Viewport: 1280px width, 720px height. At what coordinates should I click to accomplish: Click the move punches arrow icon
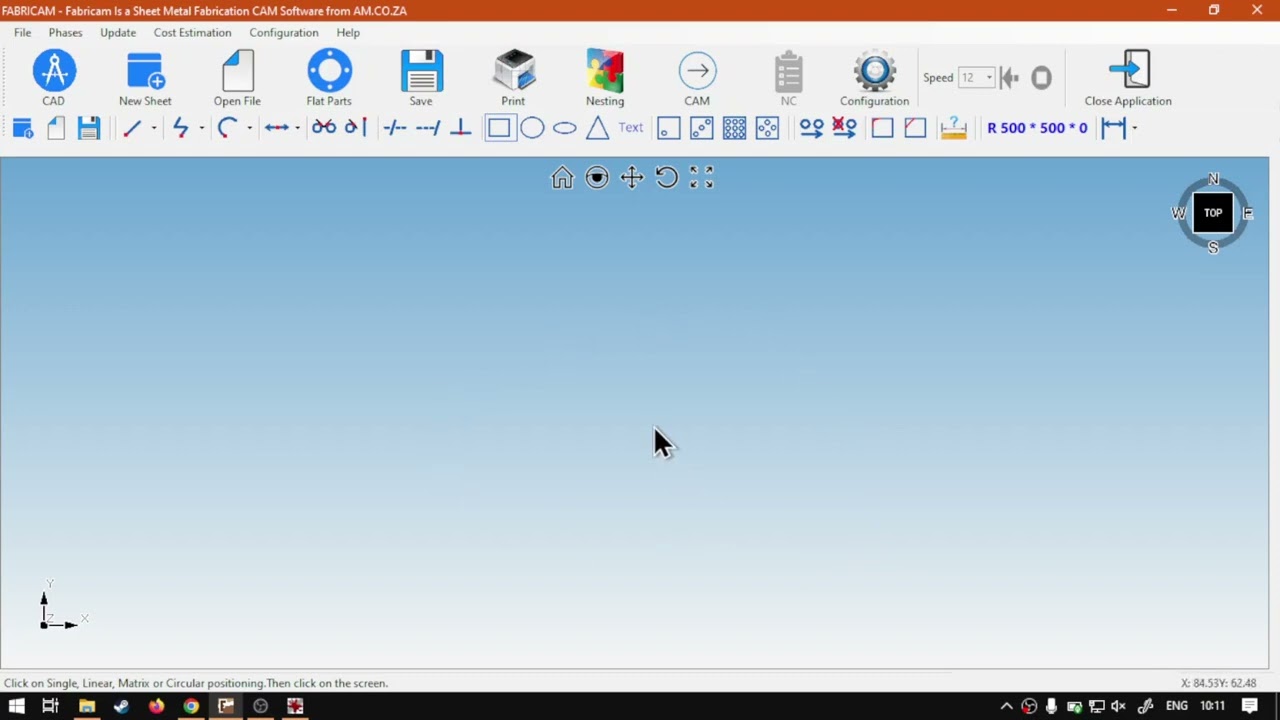pos(811,128)
